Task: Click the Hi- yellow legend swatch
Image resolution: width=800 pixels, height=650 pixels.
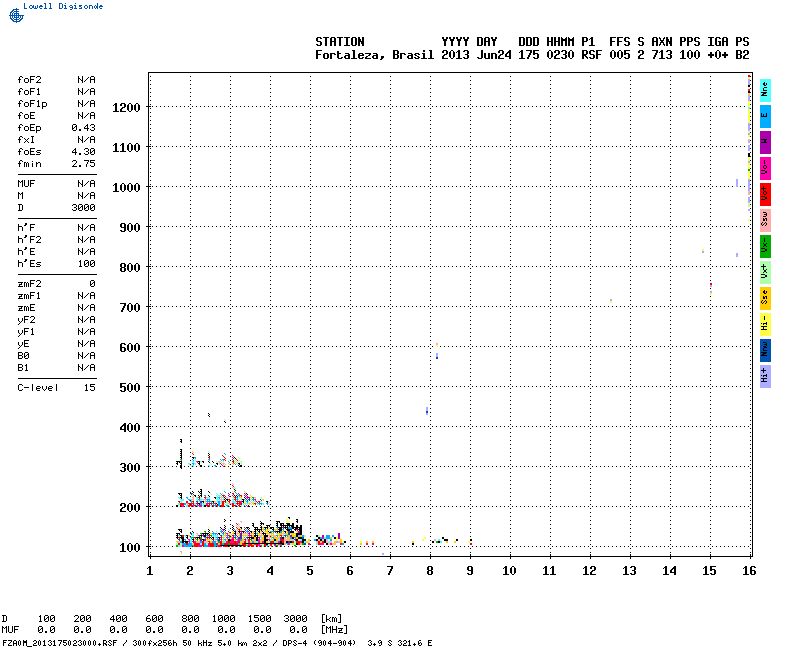Action: [x=765, y=324]
